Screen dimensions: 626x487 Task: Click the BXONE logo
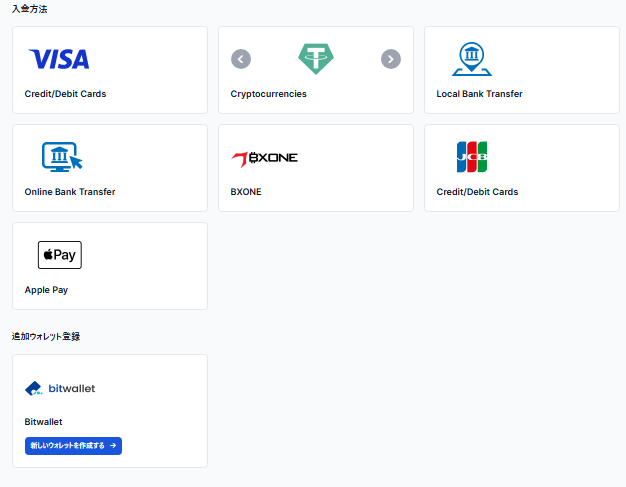coord(264,159)
